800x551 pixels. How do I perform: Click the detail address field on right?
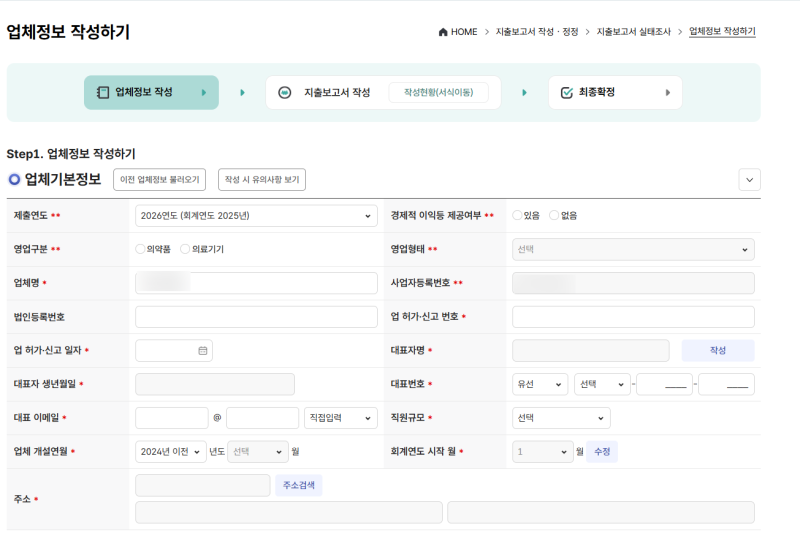pyautogui.click(x=601, y=512)
